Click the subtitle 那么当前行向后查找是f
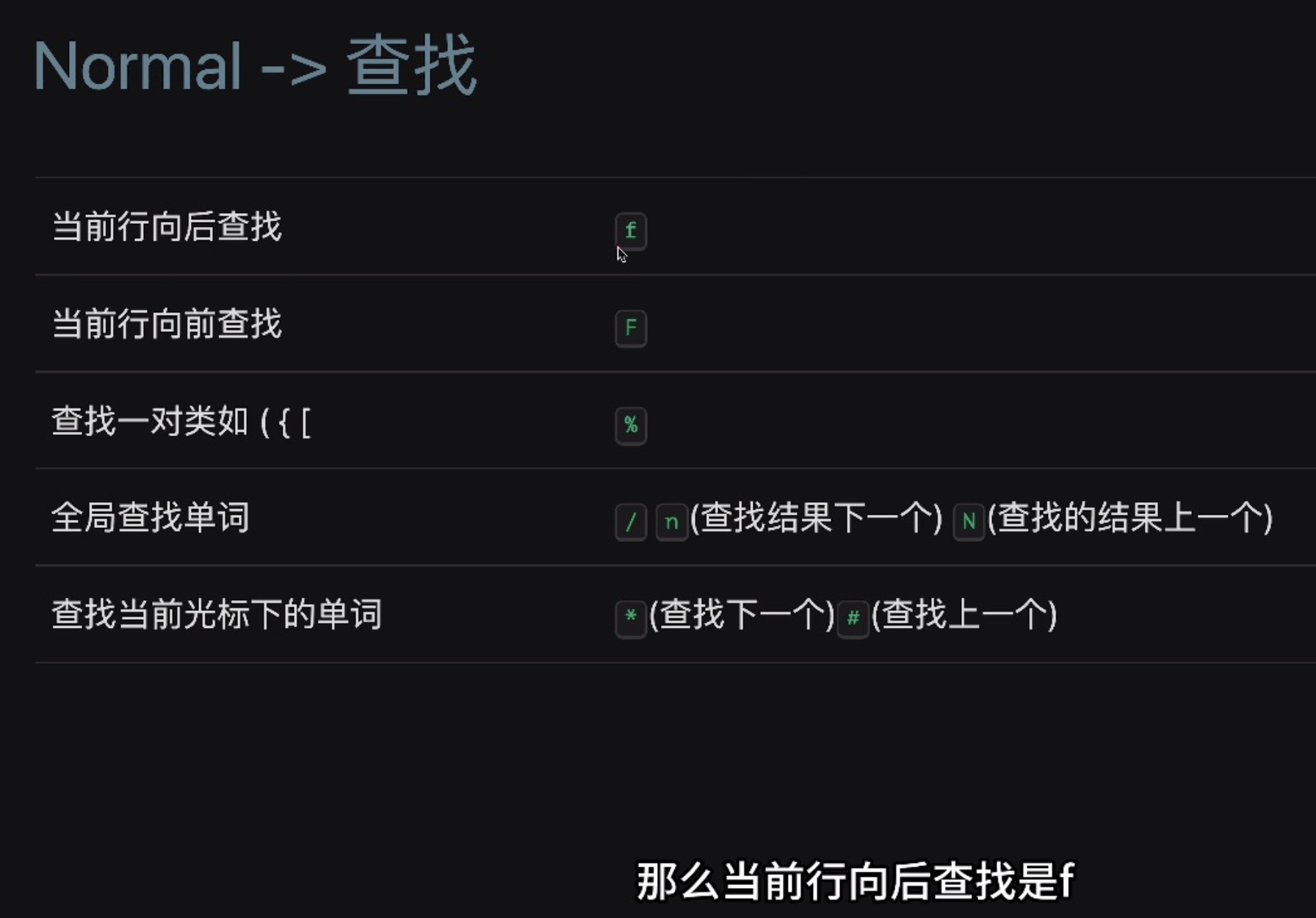The height and width of the screenshot is (918, 1316). [x=855, y=881]
